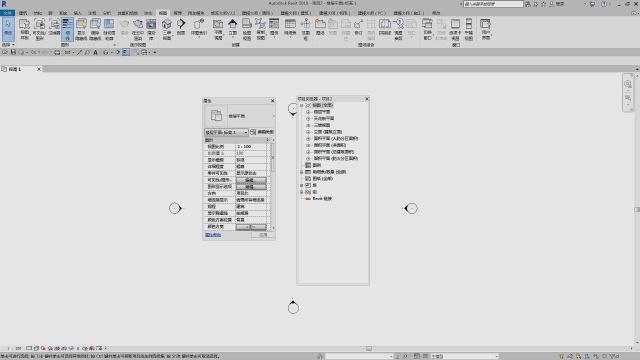
Task: Open the Duplicate View tool
Action: coord(260,29)
